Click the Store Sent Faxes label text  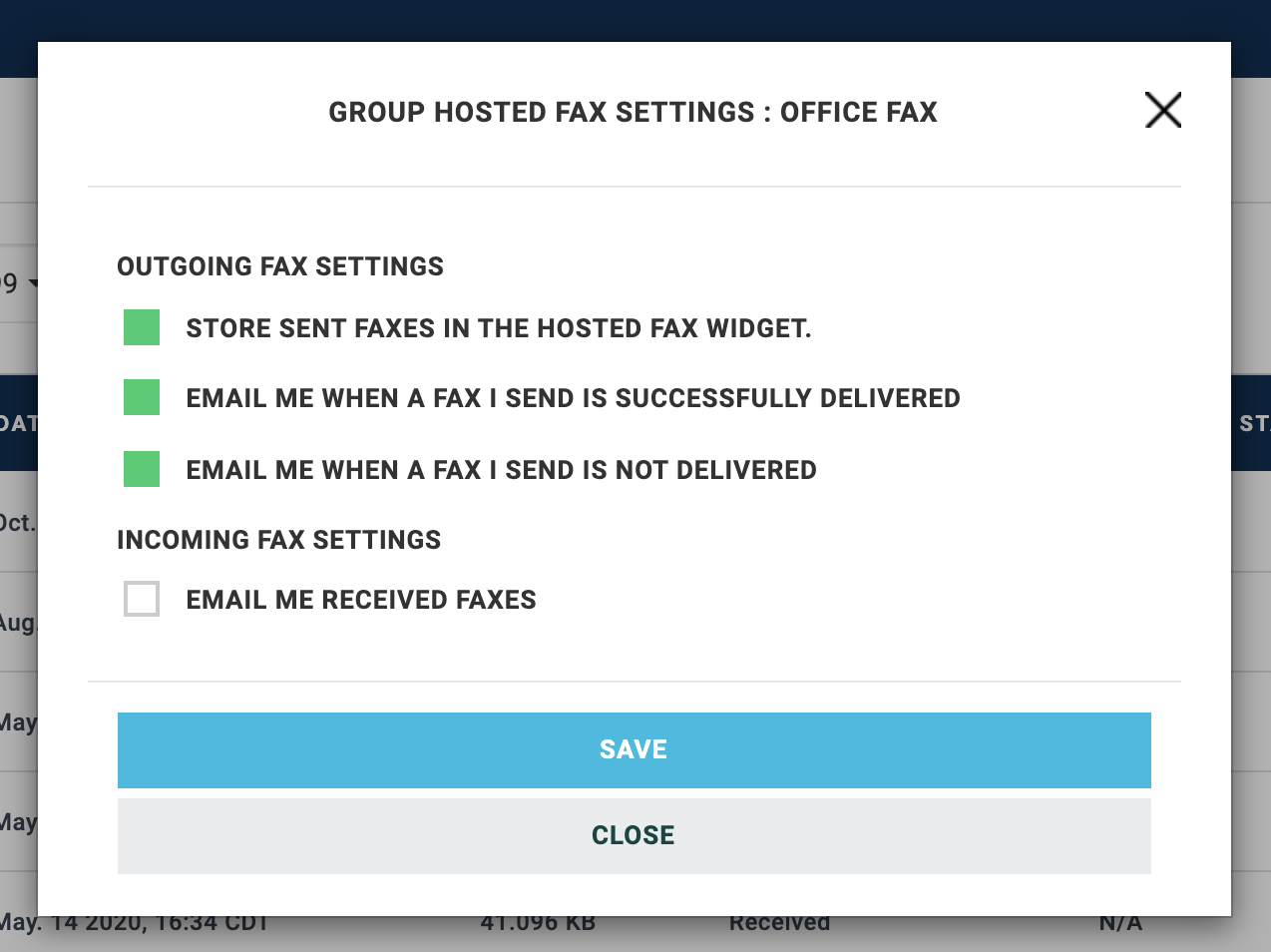coord(498,328)
